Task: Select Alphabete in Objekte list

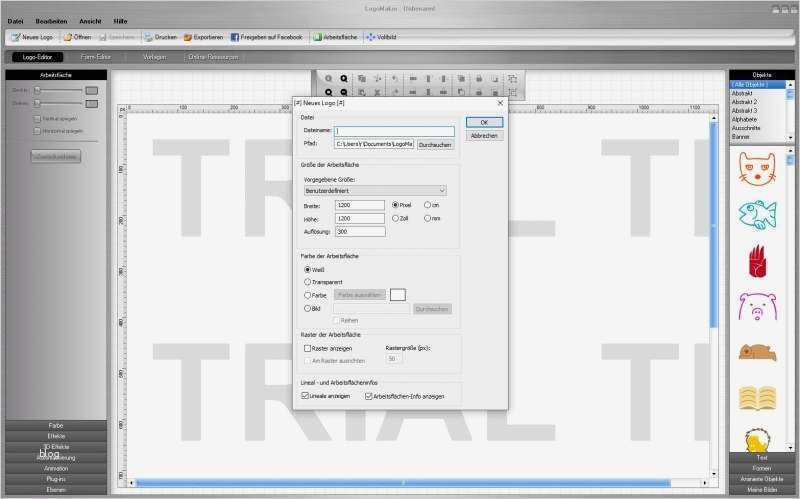Action: (758, 119)
